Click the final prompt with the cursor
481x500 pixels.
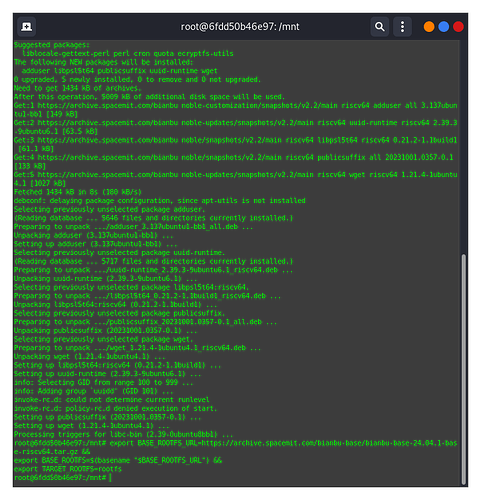63,478
